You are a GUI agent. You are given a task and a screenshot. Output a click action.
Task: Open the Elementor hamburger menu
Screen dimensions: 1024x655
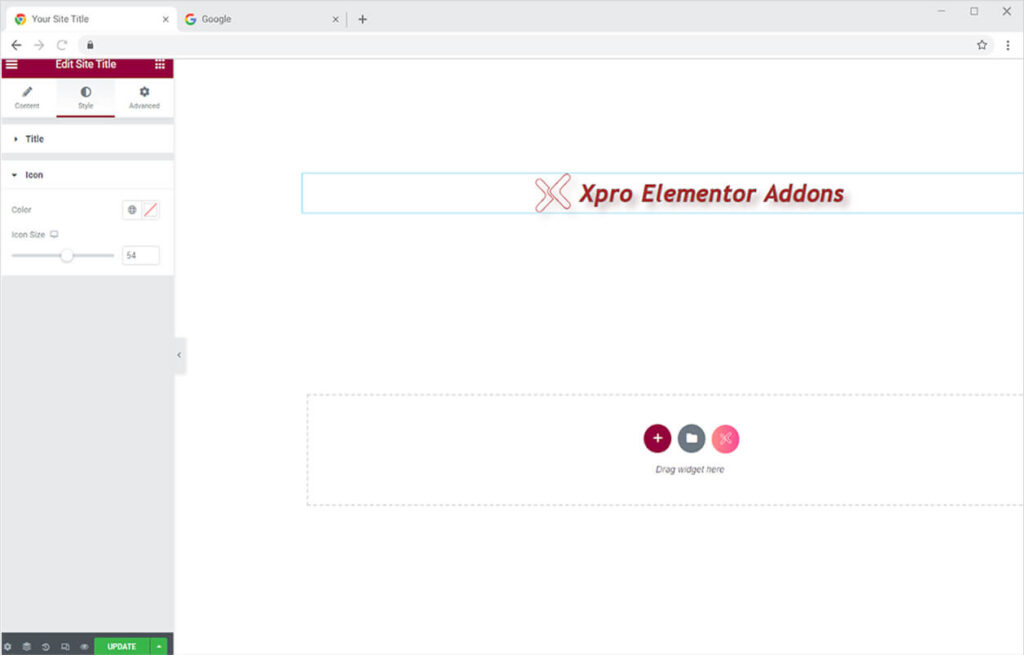pyautogui.click(x=11, y=65)
